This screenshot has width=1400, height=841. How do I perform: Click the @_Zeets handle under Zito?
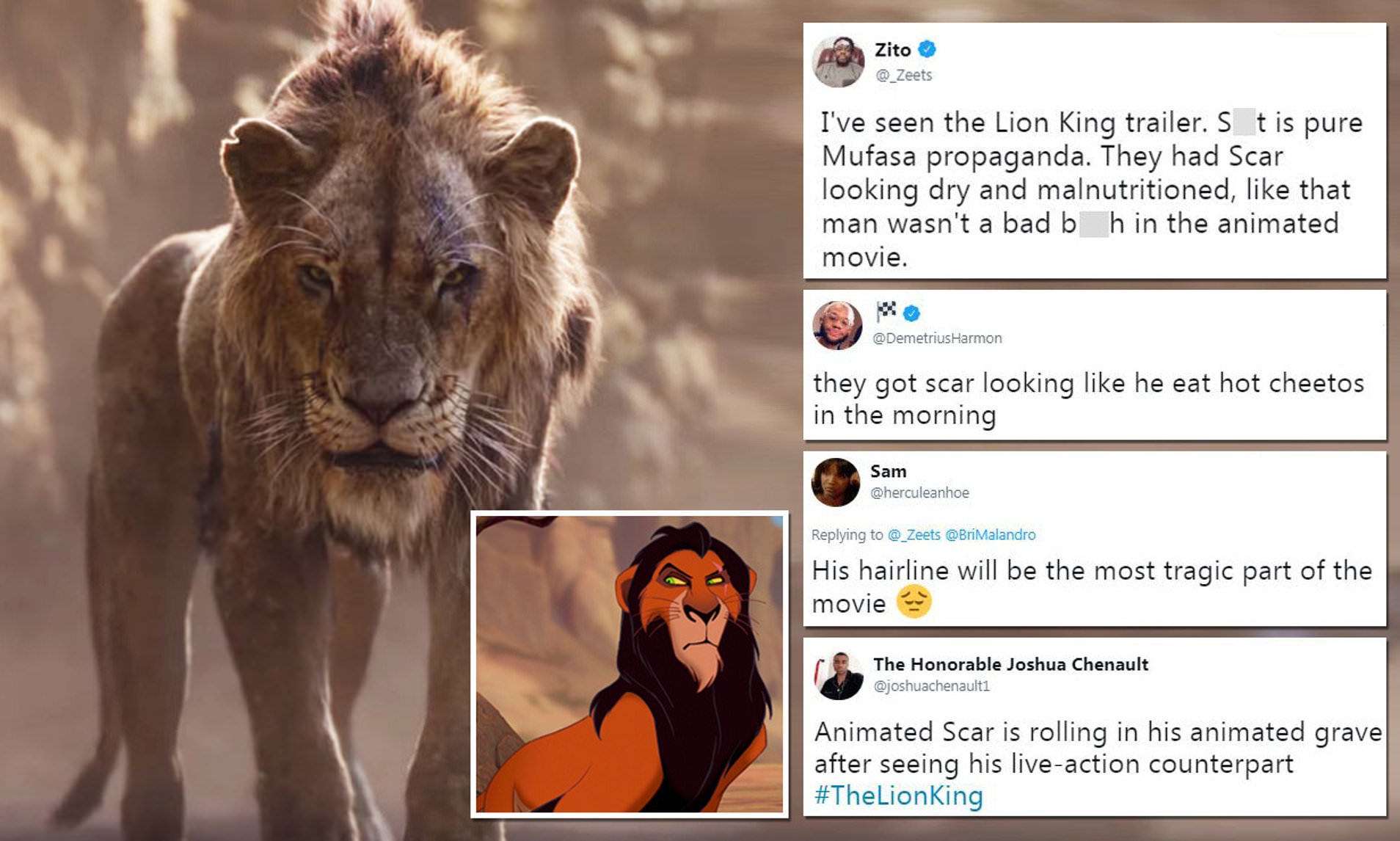903,75
